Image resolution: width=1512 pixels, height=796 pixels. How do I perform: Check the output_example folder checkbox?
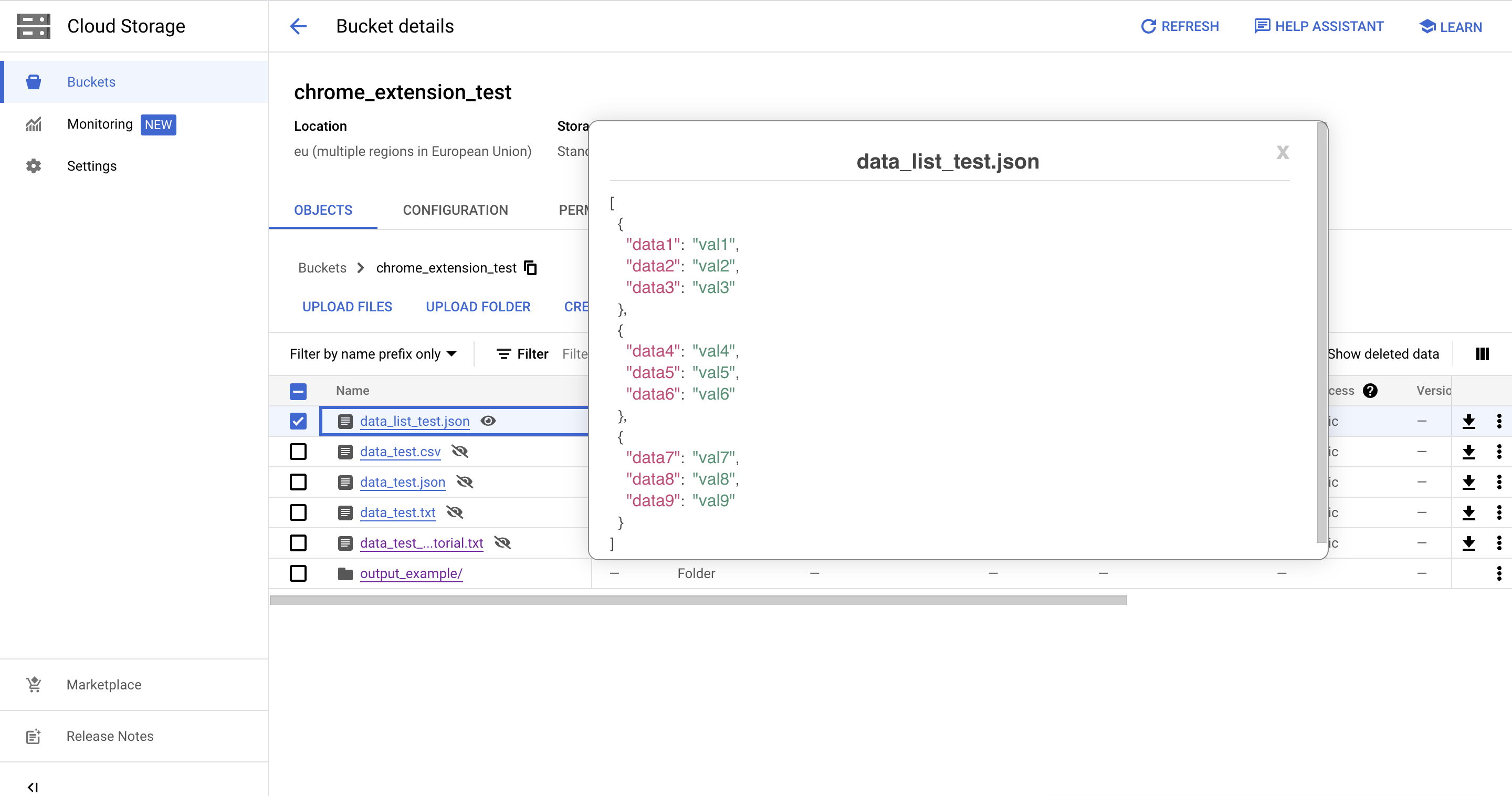(x=298, y=573)
